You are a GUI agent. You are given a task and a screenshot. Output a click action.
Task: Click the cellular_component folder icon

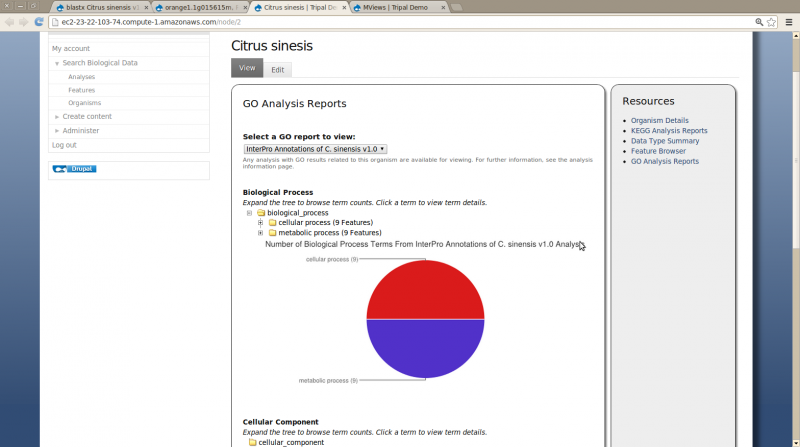tap(253, 442)
